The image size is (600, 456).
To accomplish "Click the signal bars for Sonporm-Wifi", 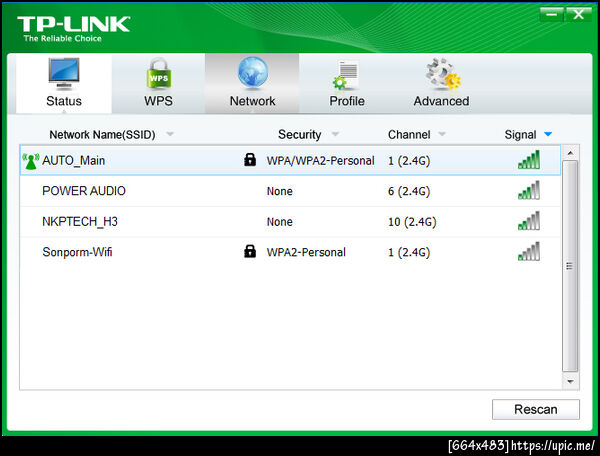I will 529,251.
